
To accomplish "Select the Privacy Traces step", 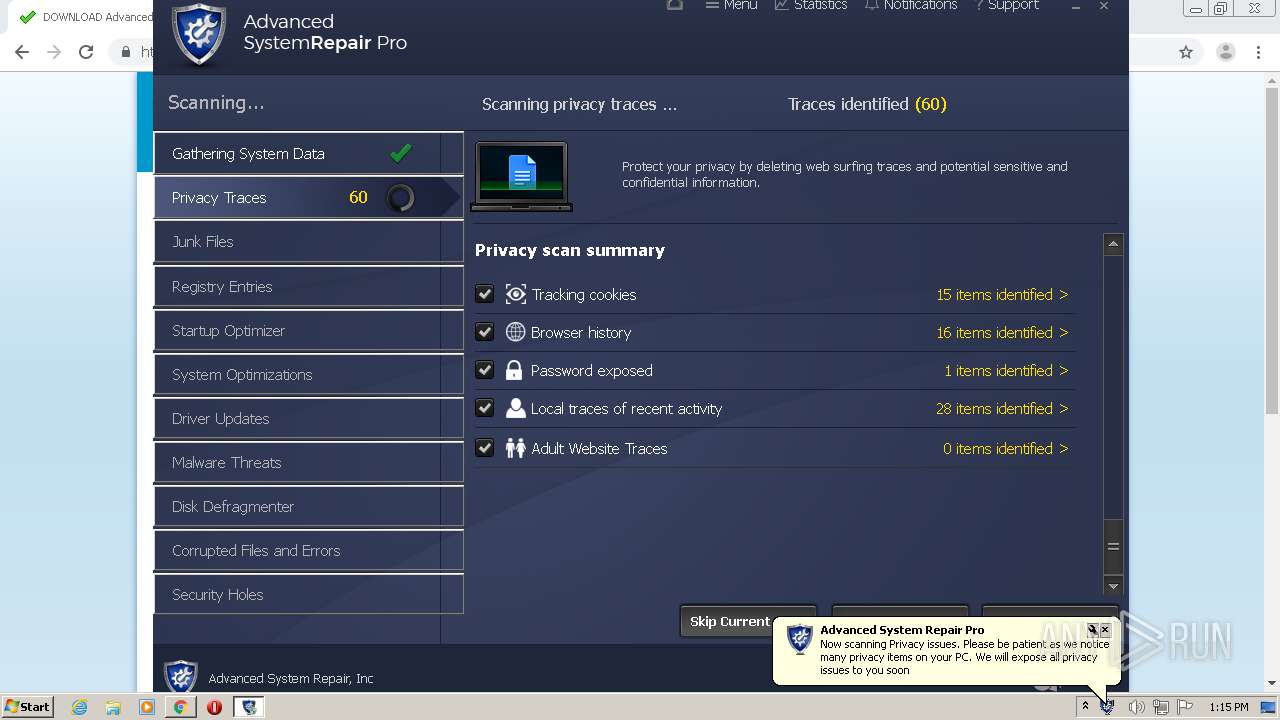I will coord(308,198).
